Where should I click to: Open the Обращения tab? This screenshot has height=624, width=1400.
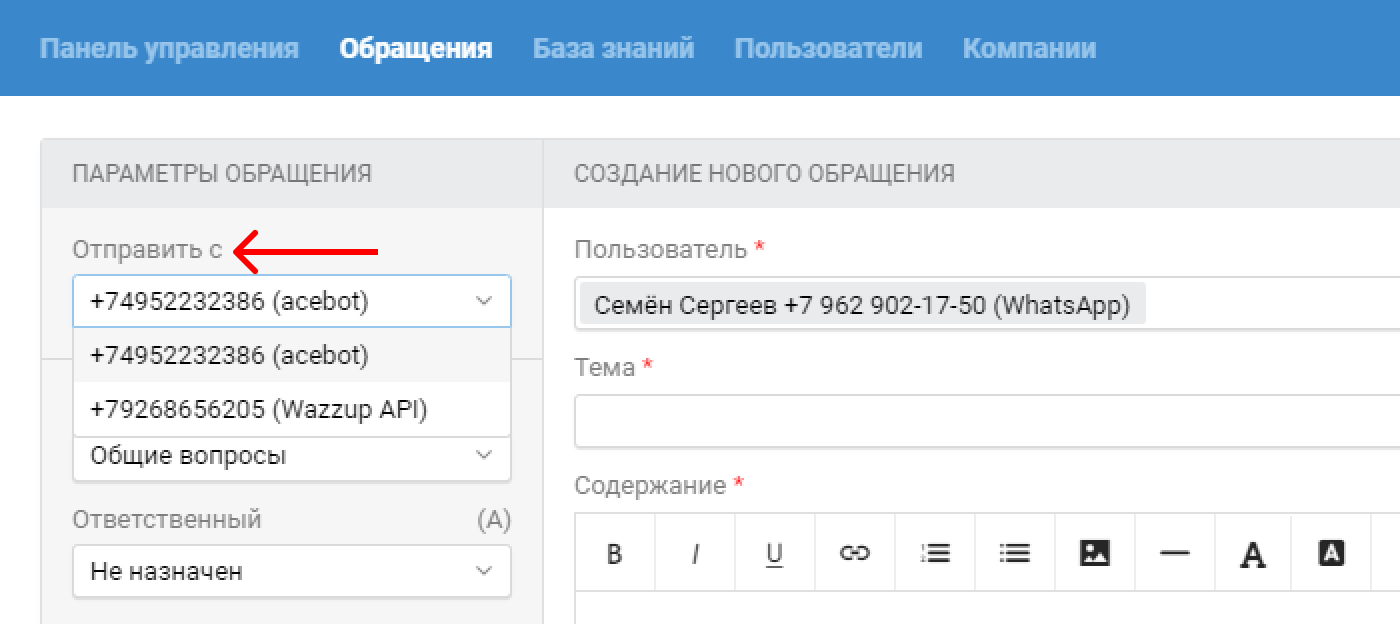(x=416, y=48)
